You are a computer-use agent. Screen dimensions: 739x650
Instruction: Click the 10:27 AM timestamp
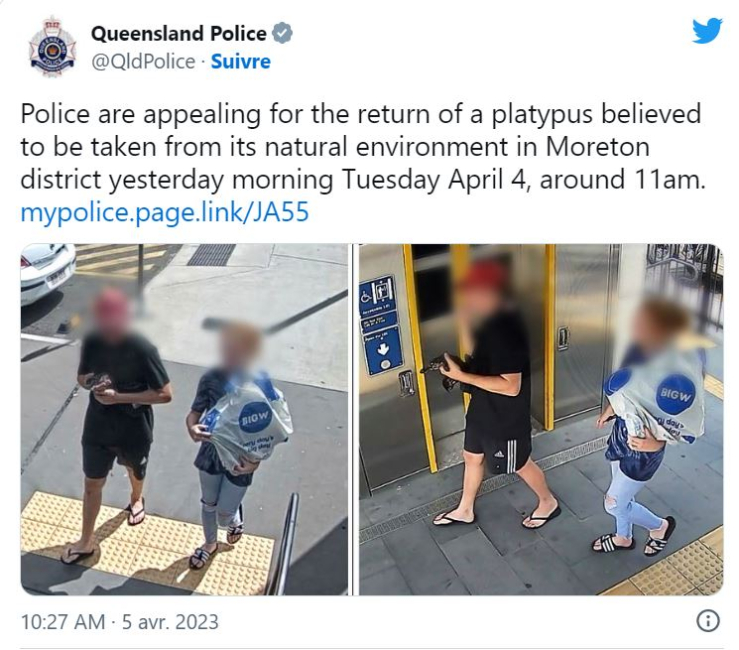click(63, 622)
